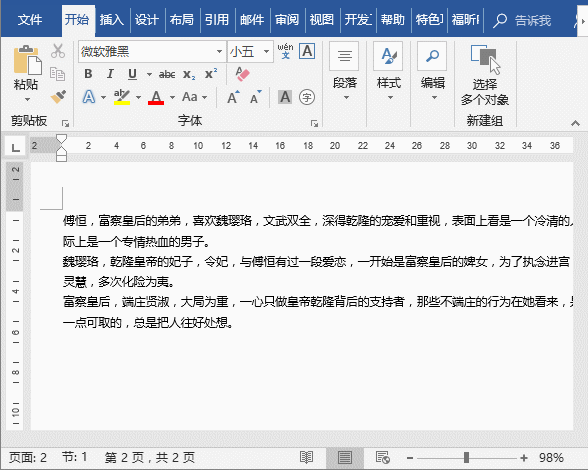Screen dimensions: 588x470
Task: Increase font size (larger A)
Action: 233,97
